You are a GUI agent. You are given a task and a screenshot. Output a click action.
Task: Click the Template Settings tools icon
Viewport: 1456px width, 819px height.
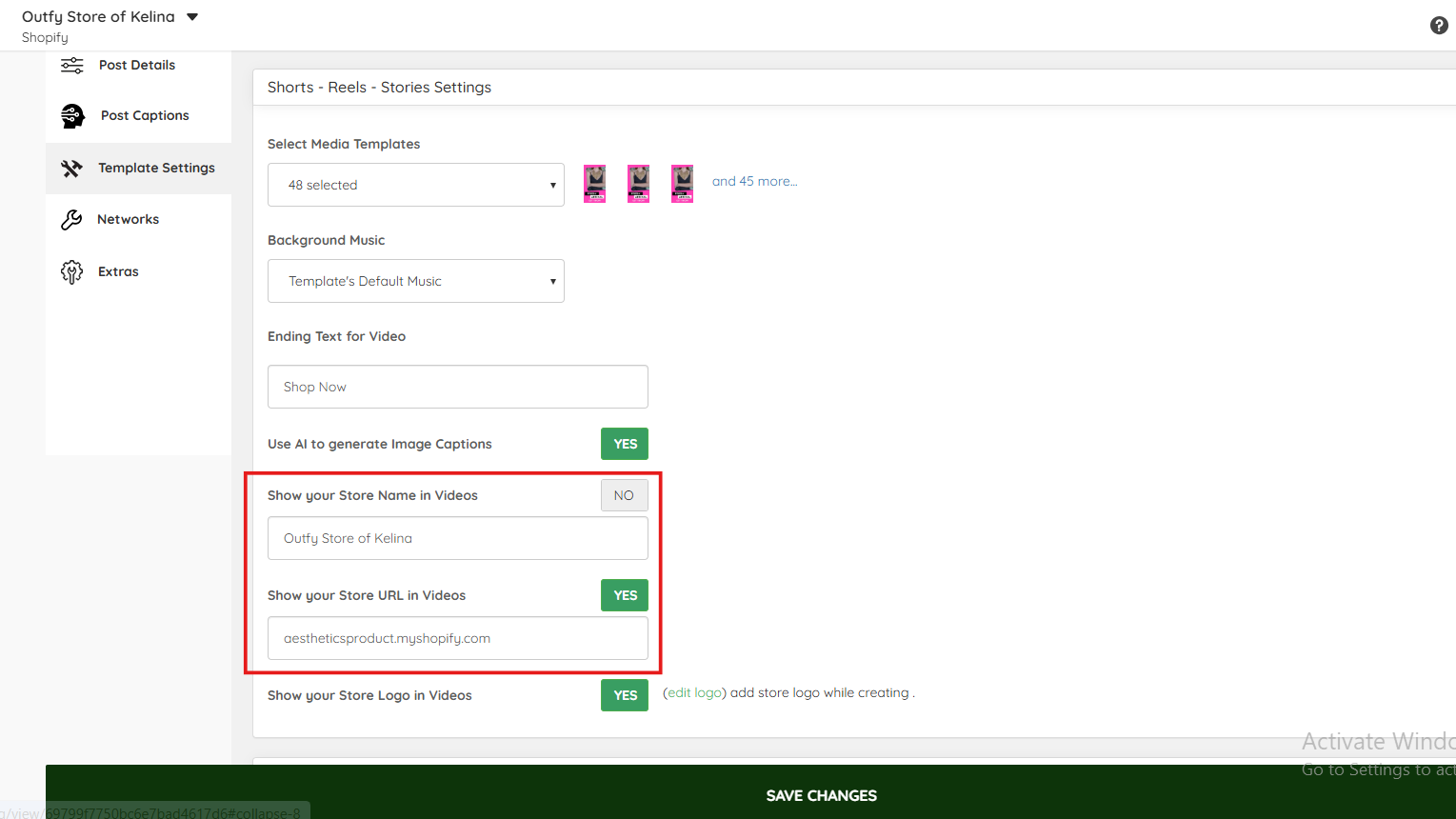72,169
